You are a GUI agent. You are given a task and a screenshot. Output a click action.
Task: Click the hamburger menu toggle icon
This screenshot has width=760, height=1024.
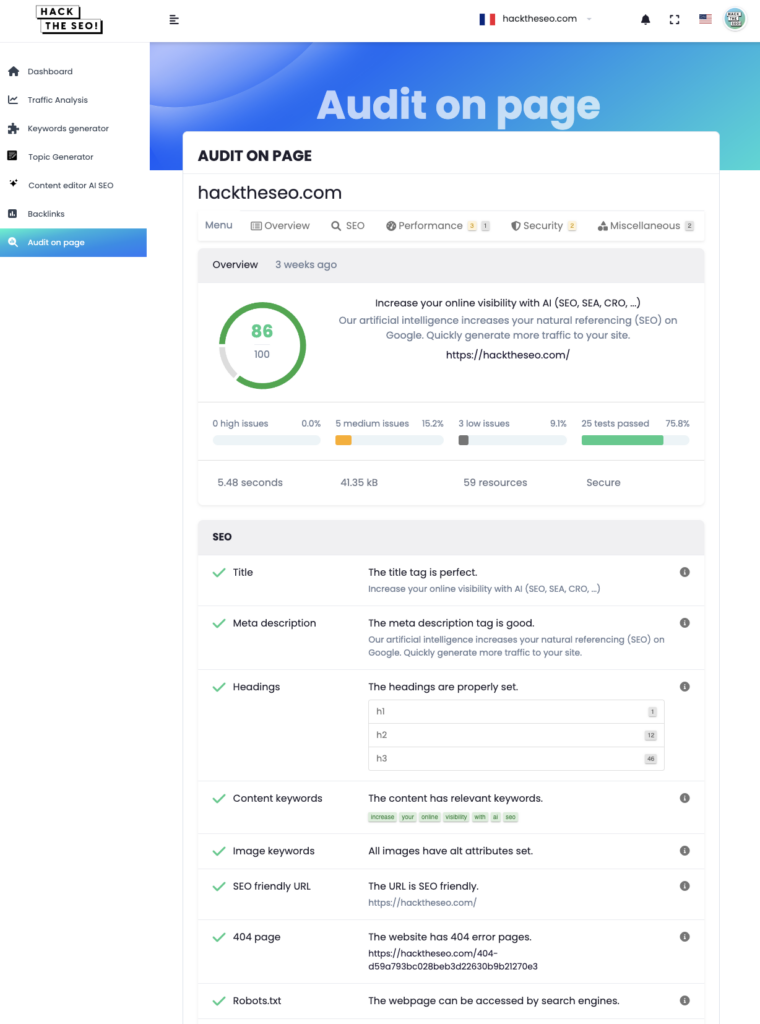click(174, 19)
